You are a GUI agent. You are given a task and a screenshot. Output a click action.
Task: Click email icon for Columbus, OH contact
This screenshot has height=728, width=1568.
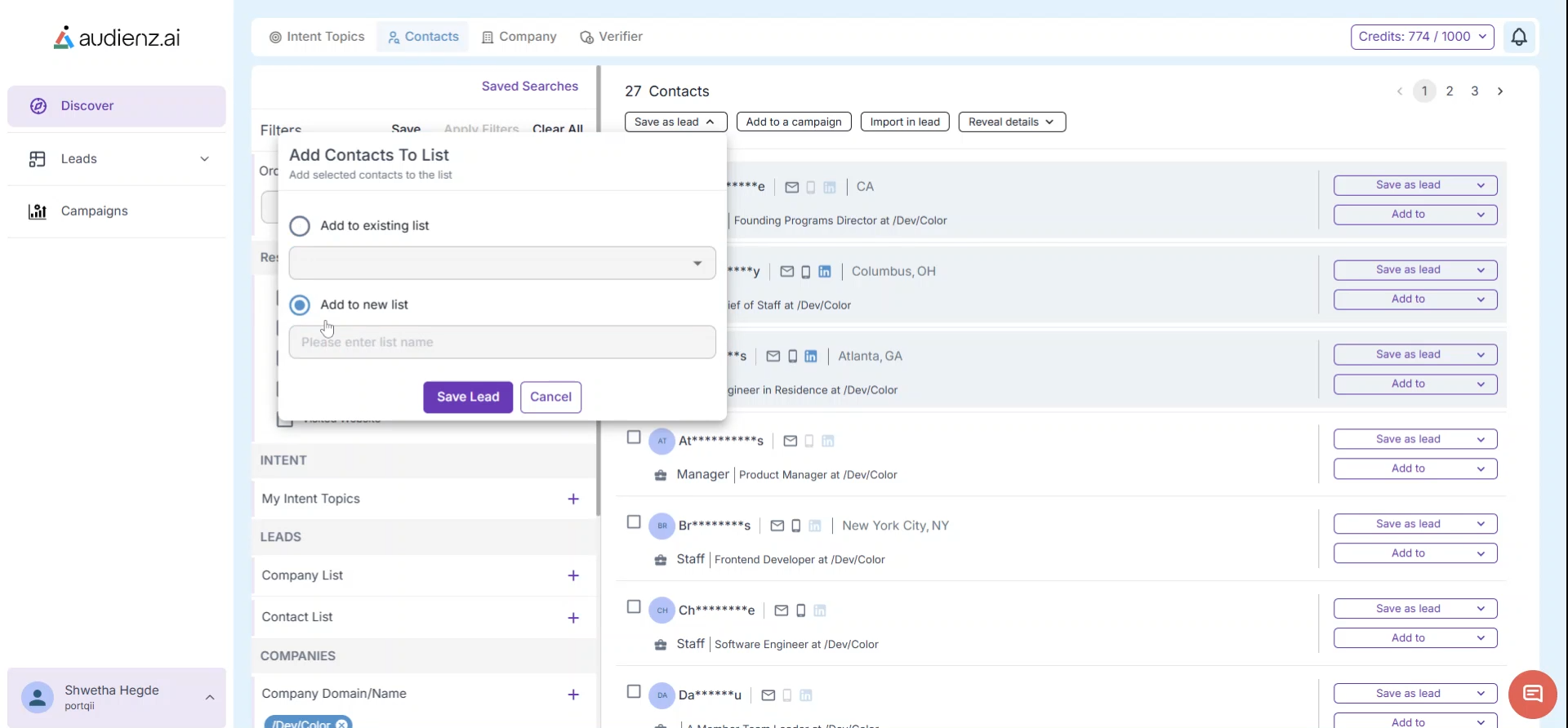point(787,272)
